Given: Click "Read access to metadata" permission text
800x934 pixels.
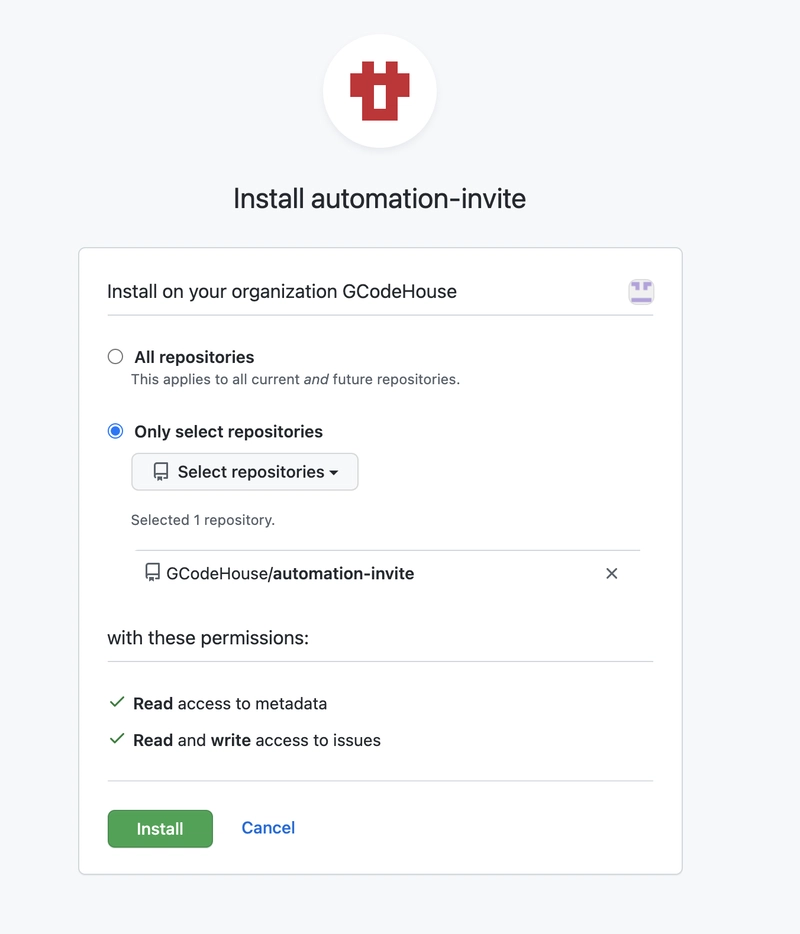Looking at the screenshot, I should [230, 704].
